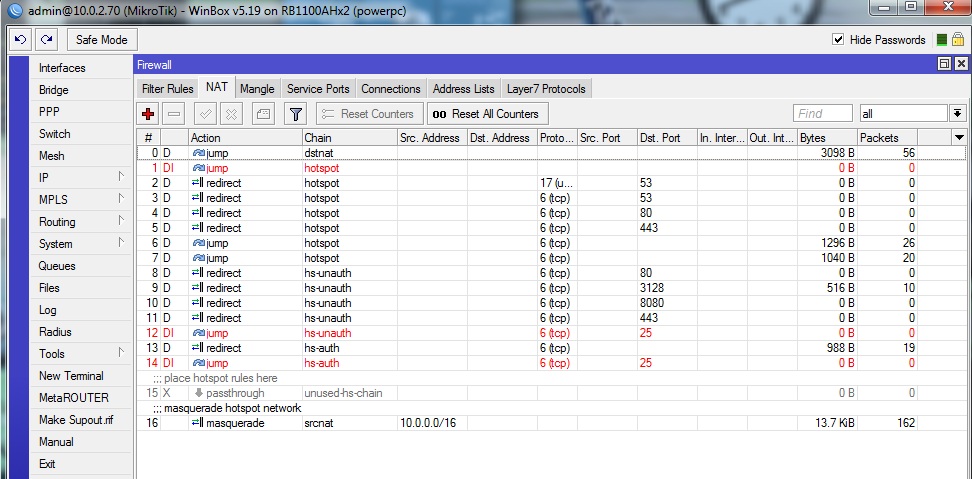Click the green traffic indicator icon
Viewport: 972px width, 479px height.
pyautogui.click(x=942, y=40)
